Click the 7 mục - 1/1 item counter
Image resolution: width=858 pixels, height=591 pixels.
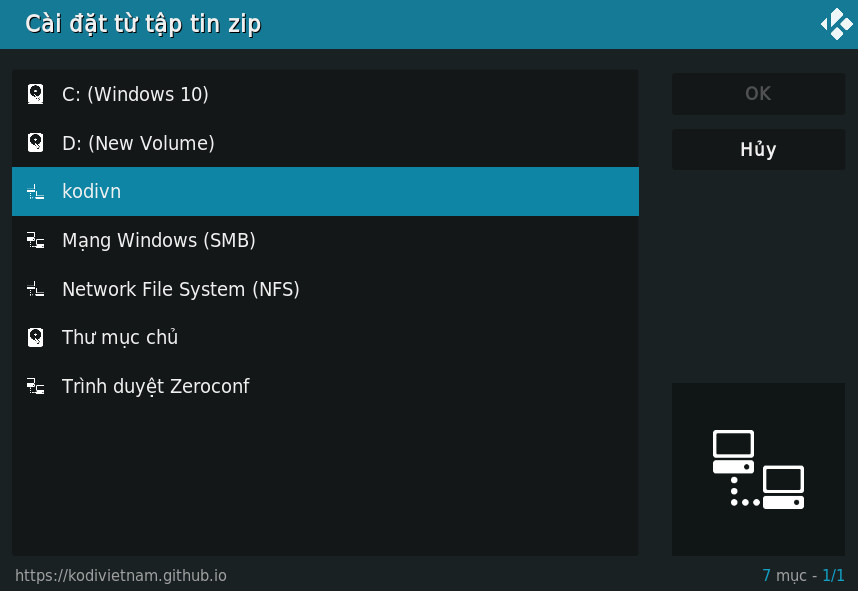[x=803, y=576]
